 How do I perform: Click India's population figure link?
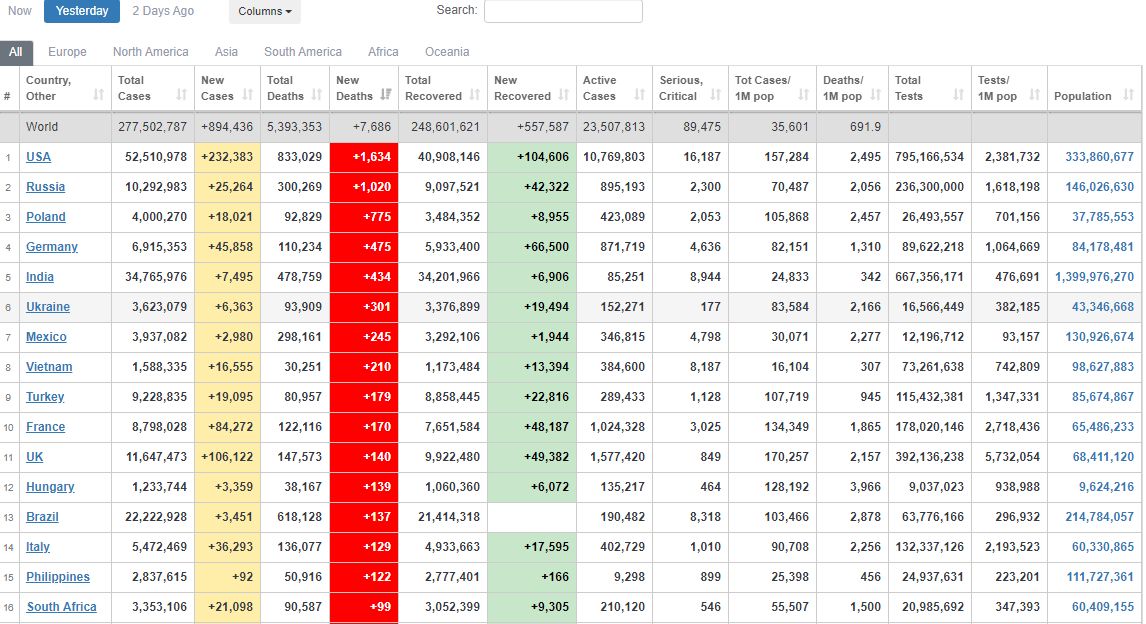(x=1086, y=277)
